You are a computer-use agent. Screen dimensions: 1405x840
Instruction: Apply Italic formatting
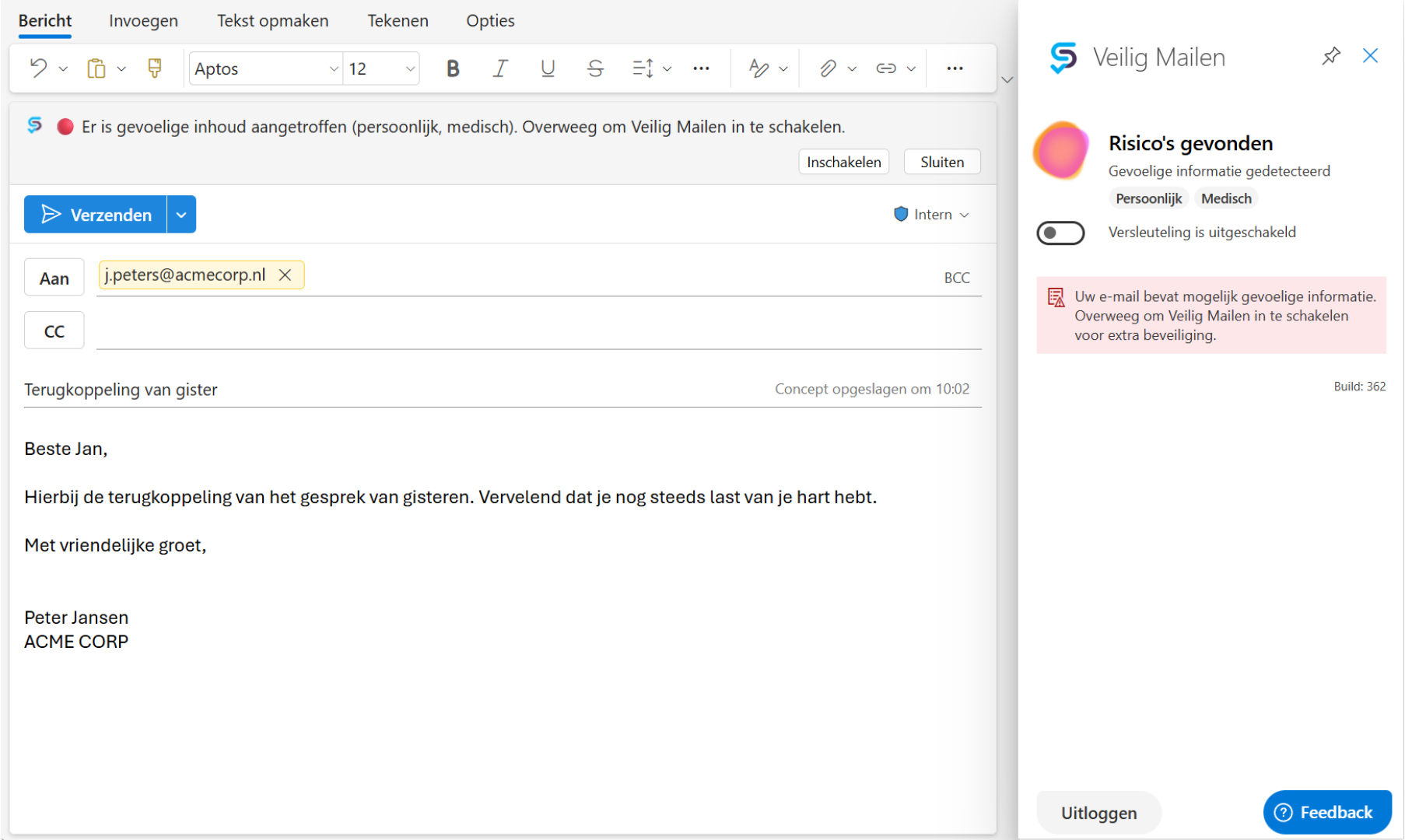[x=500, y=68]
